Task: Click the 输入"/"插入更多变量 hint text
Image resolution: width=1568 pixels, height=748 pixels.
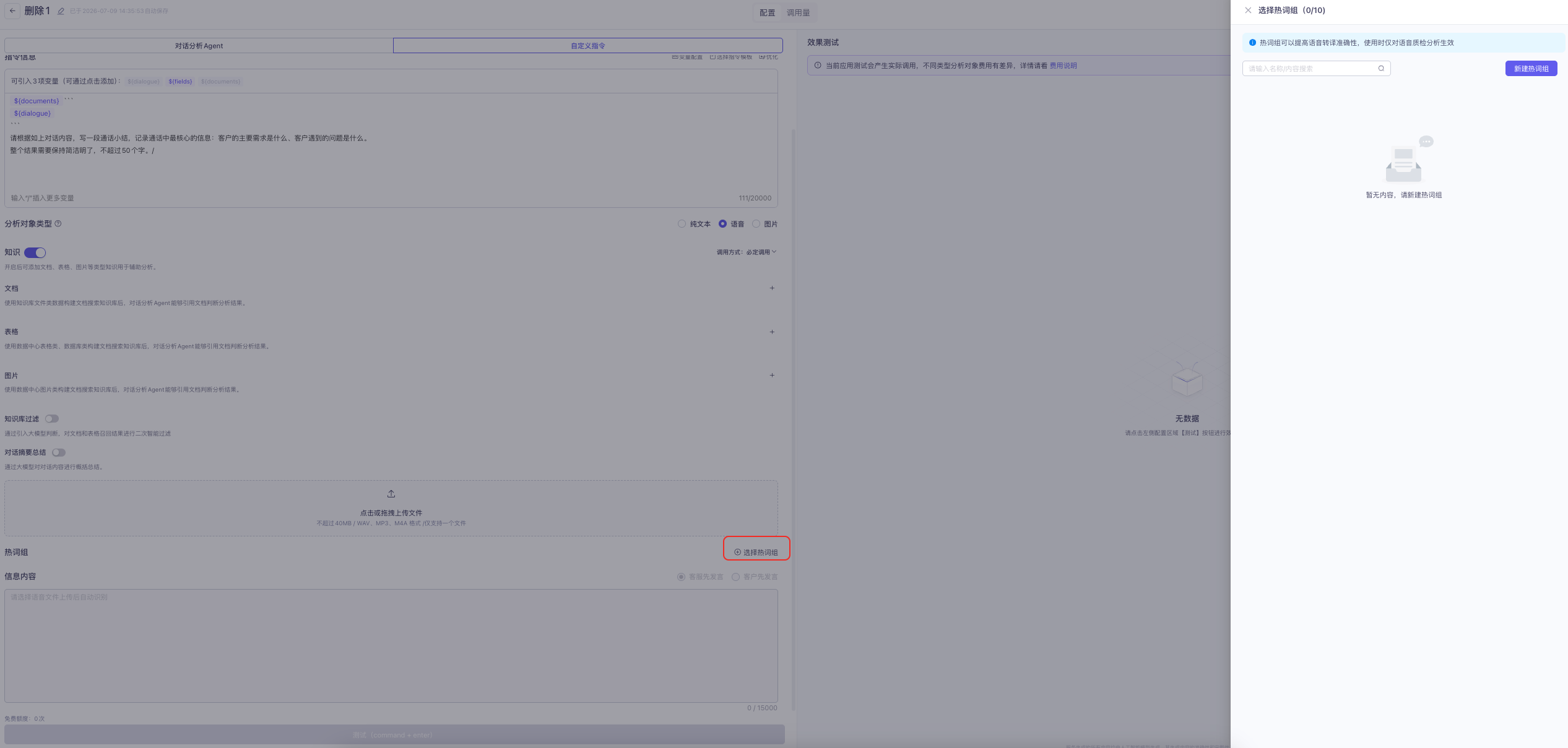Action: [x=42, y=199]
